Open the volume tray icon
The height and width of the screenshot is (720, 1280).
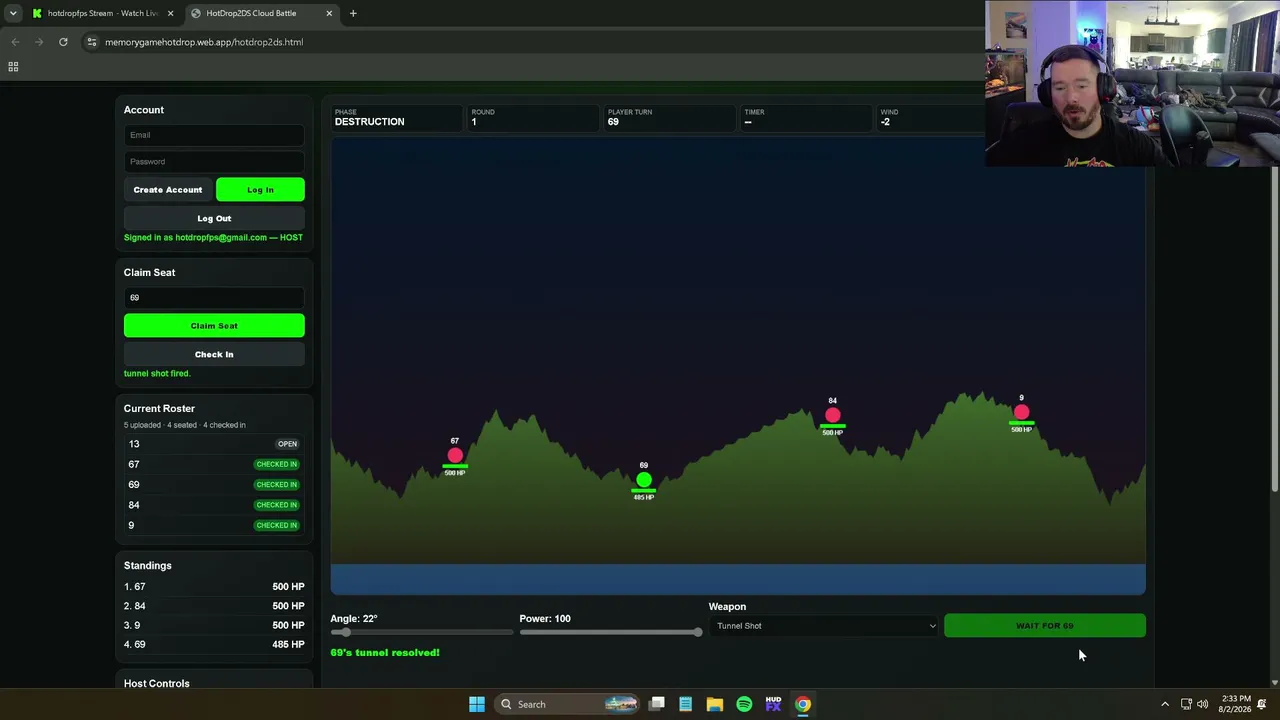(1203, 704)
